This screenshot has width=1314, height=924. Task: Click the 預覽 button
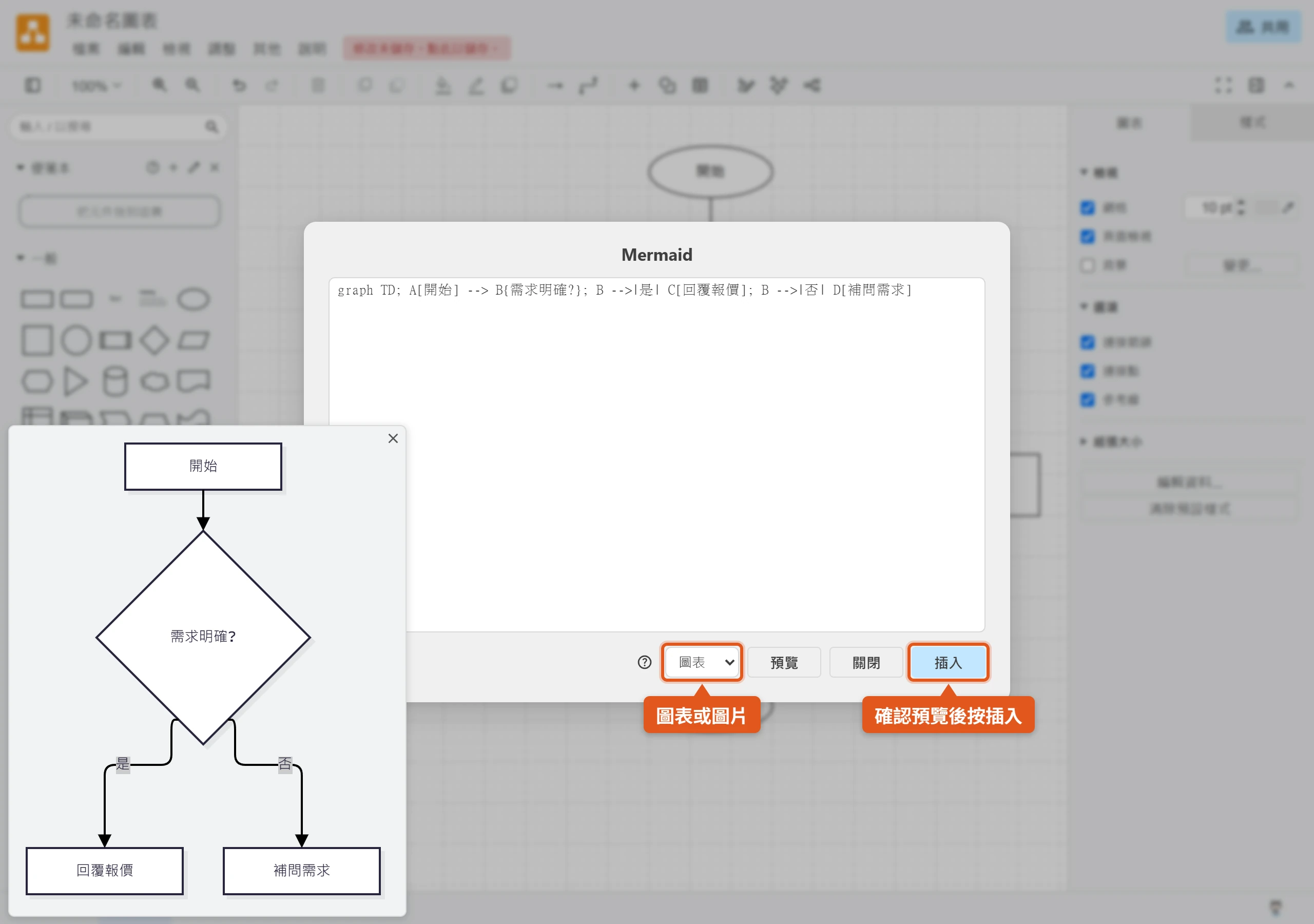click(x=784, y=662)
